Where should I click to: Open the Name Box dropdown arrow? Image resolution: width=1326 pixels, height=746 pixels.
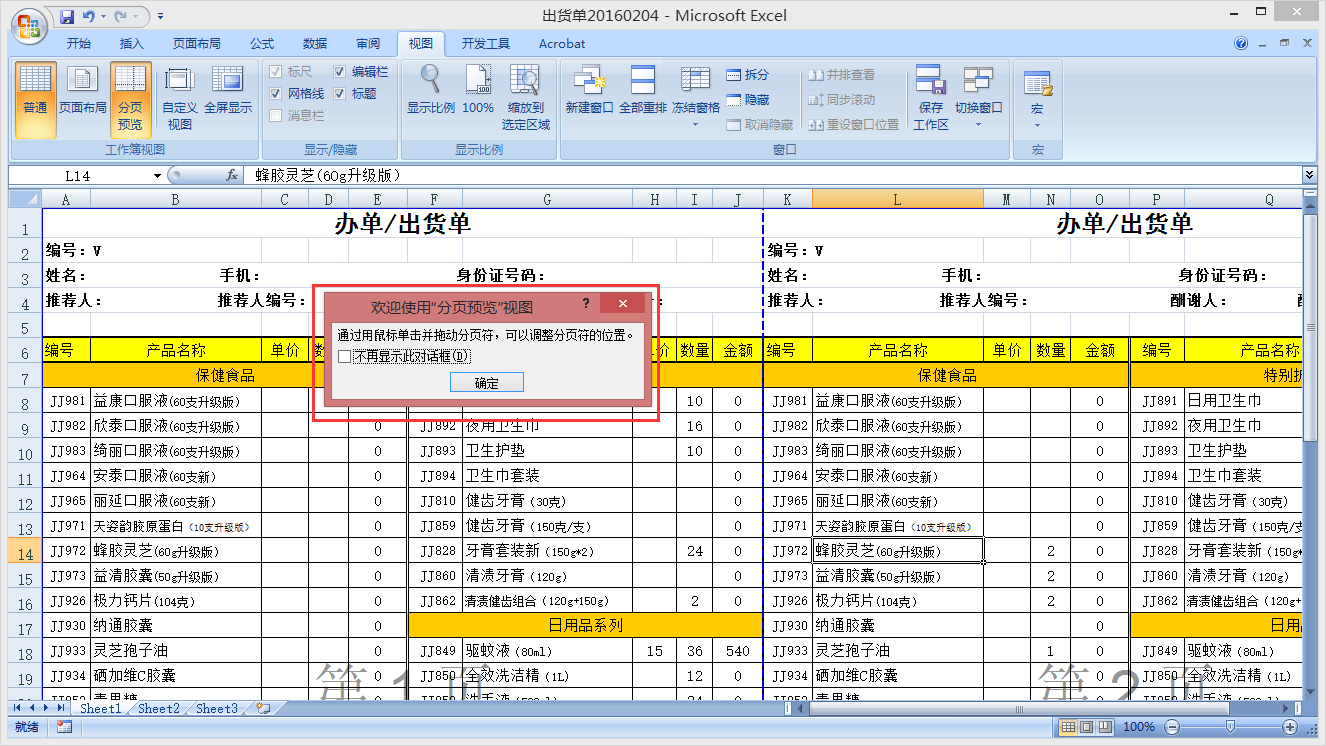157,176
